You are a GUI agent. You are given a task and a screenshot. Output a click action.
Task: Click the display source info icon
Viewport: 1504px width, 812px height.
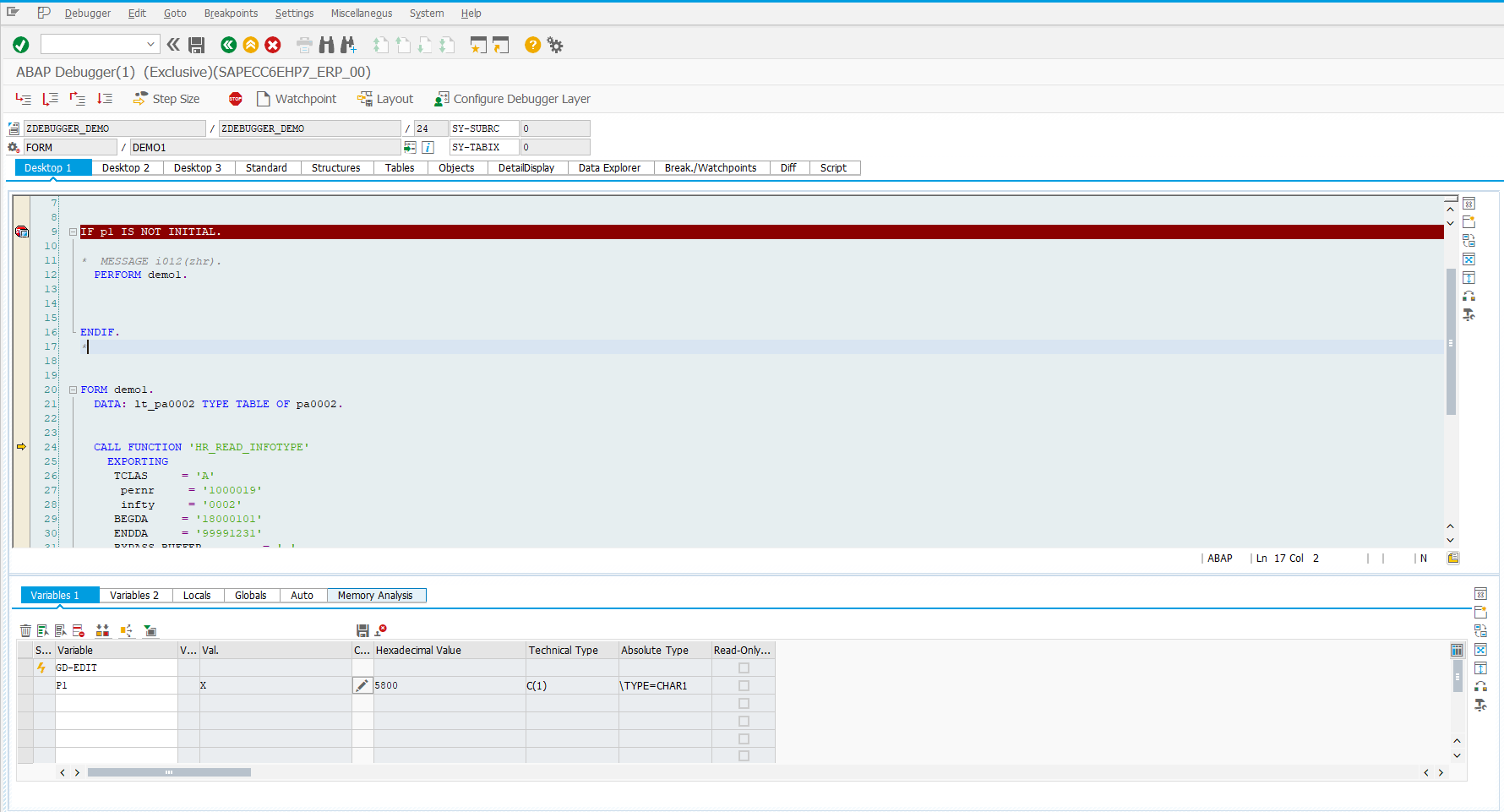pos(428,147)
